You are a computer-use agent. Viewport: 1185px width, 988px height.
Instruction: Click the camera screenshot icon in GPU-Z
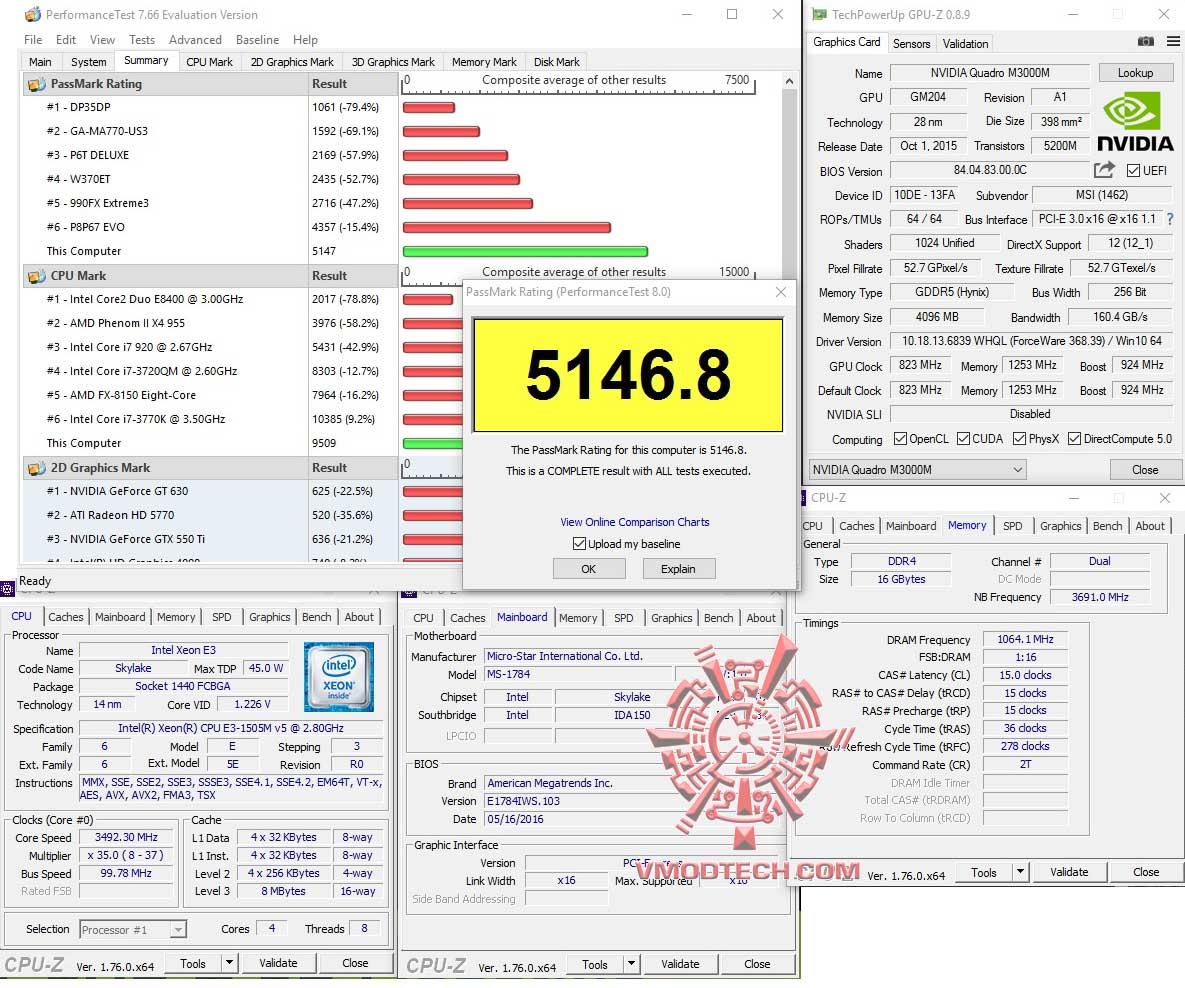1145,43
